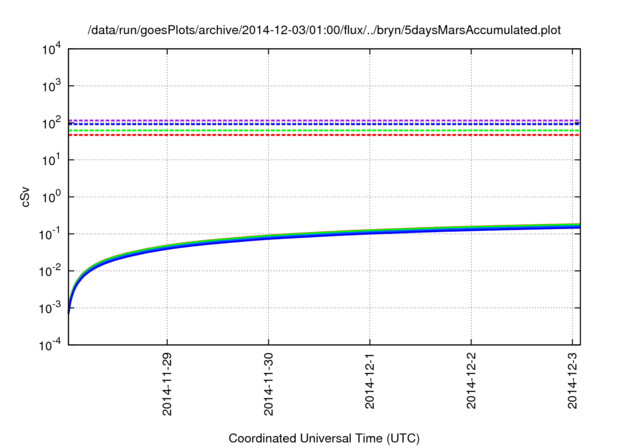Click the 2014-12-1 date label

pyautogui.click(x=369, y=381)
